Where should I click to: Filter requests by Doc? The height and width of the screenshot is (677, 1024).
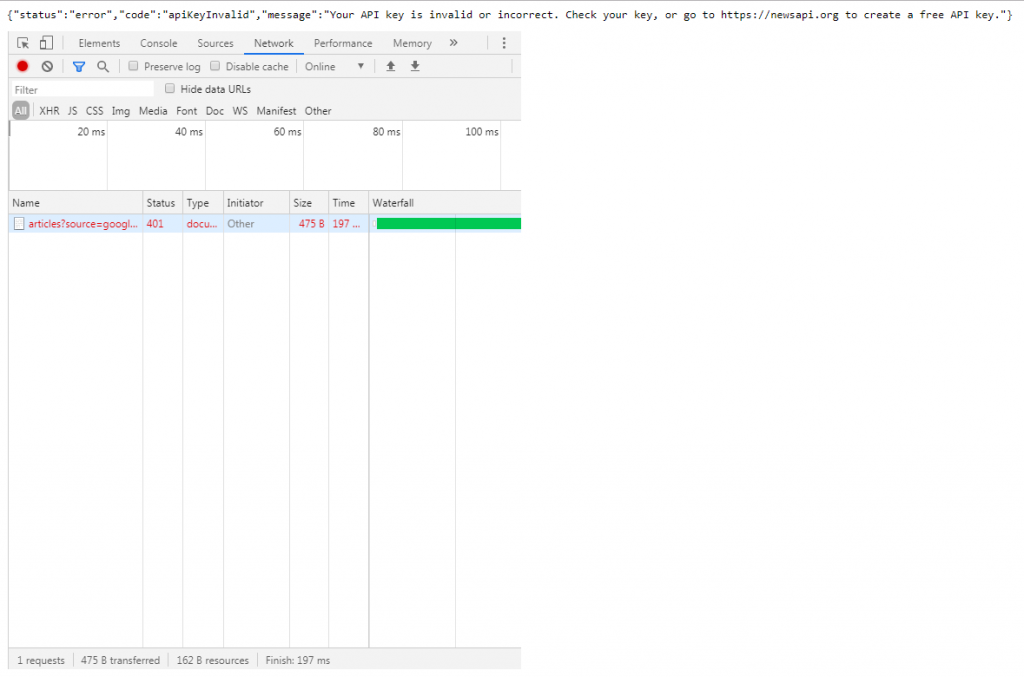click(215, 111)
